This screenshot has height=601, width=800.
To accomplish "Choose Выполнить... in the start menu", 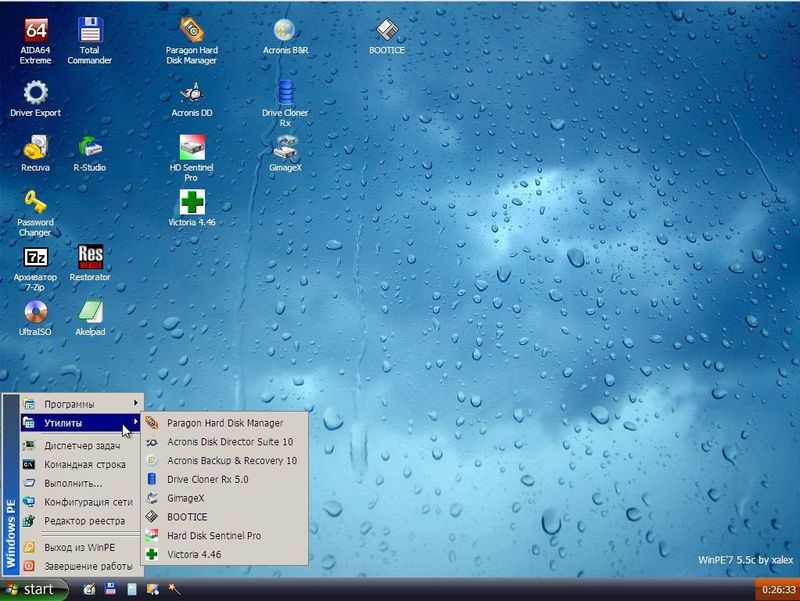I will pyautogui.click(x=81, y=483).
